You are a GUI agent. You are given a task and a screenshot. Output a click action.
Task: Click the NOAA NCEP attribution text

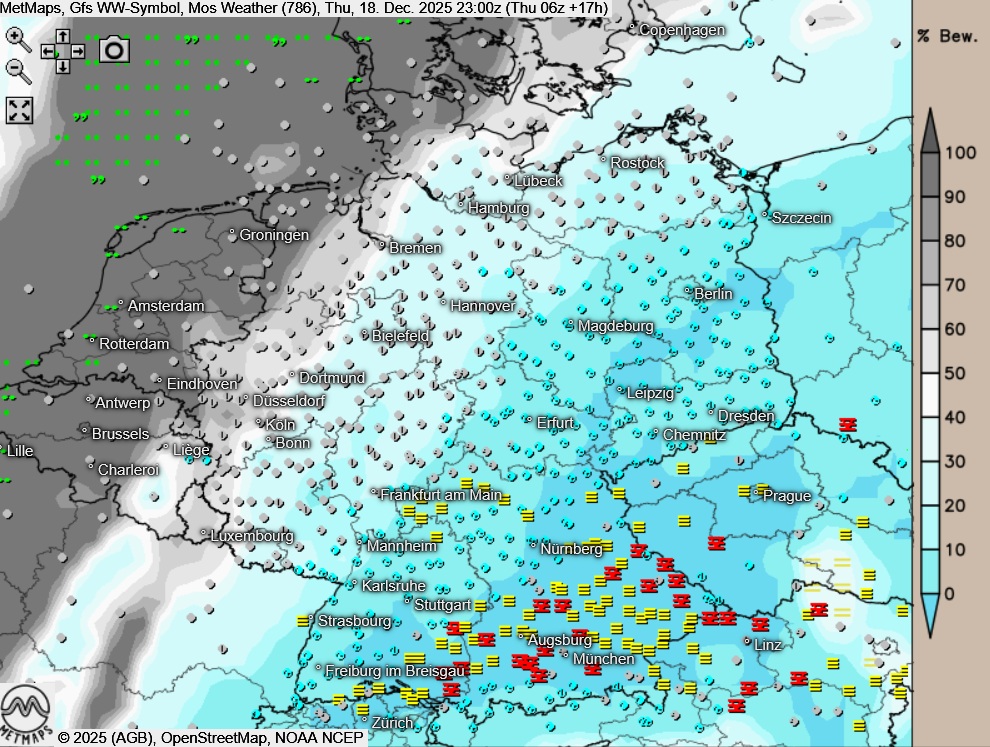319,738
